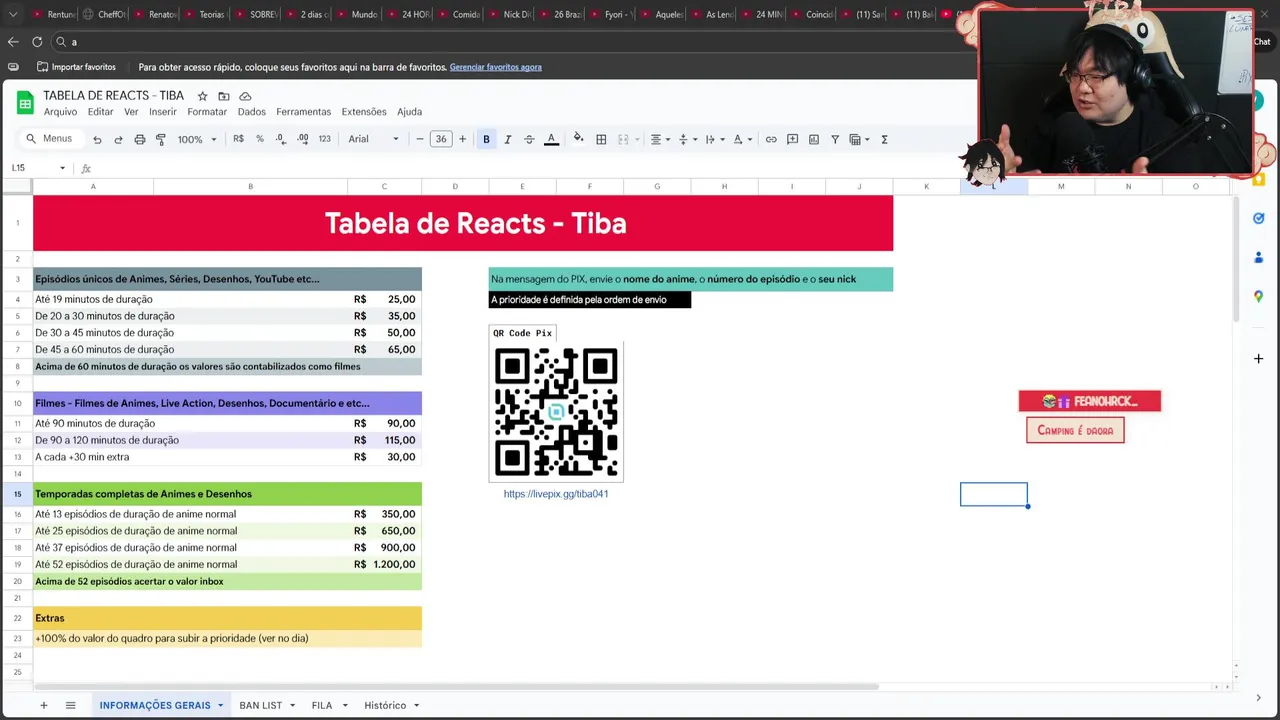Screen dimensions: 1280x720
Task: Open the Extensões menu
Action: coord(364,112)
